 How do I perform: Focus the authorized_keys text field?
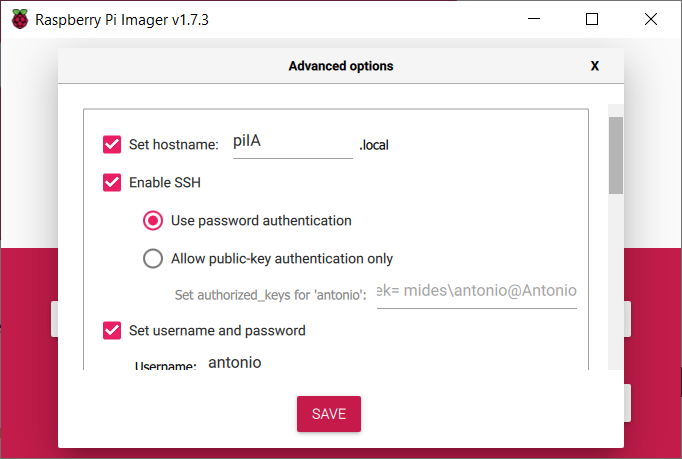[477, 291]
